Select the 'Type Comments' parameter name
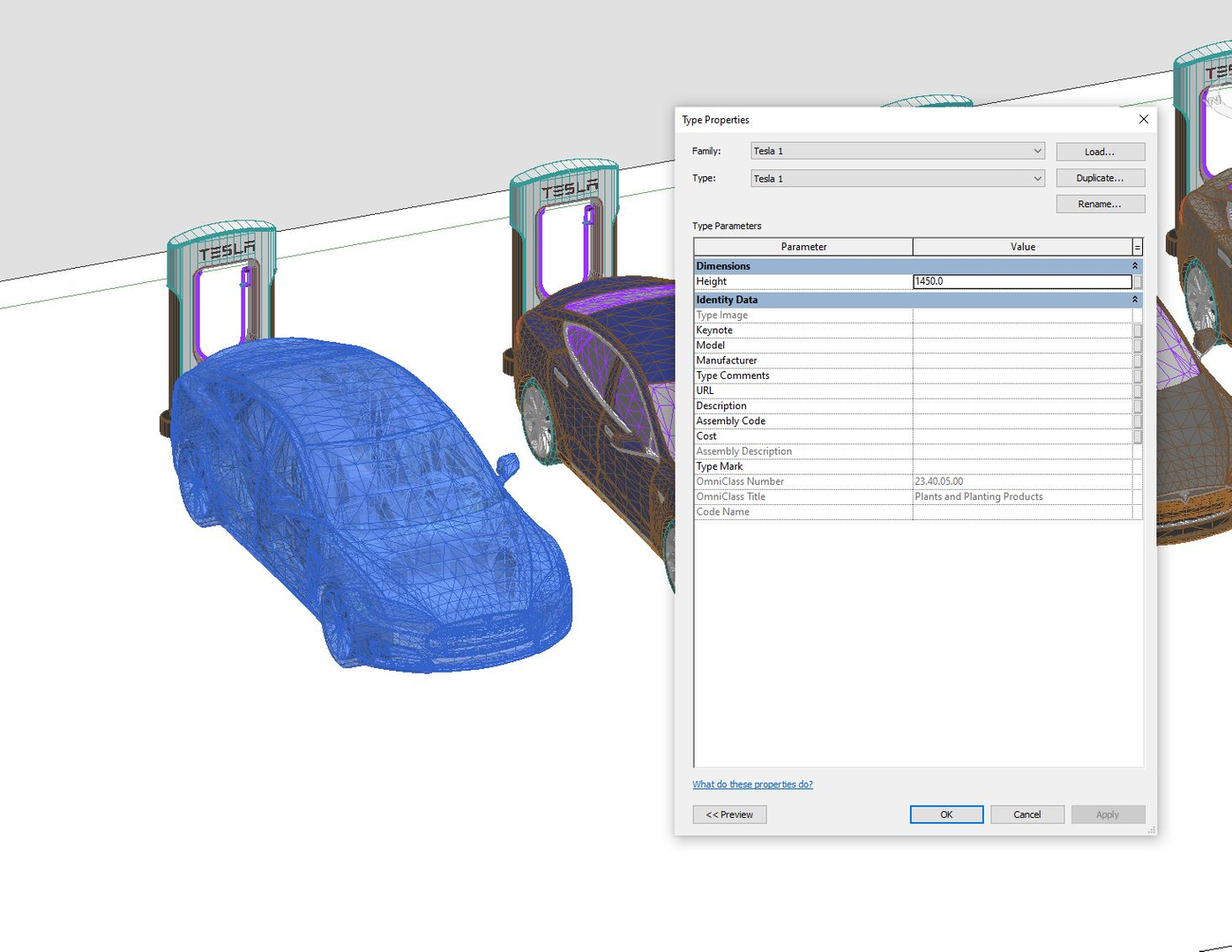1232x952 pixels. pyautogui.click(x=733, y=376)
